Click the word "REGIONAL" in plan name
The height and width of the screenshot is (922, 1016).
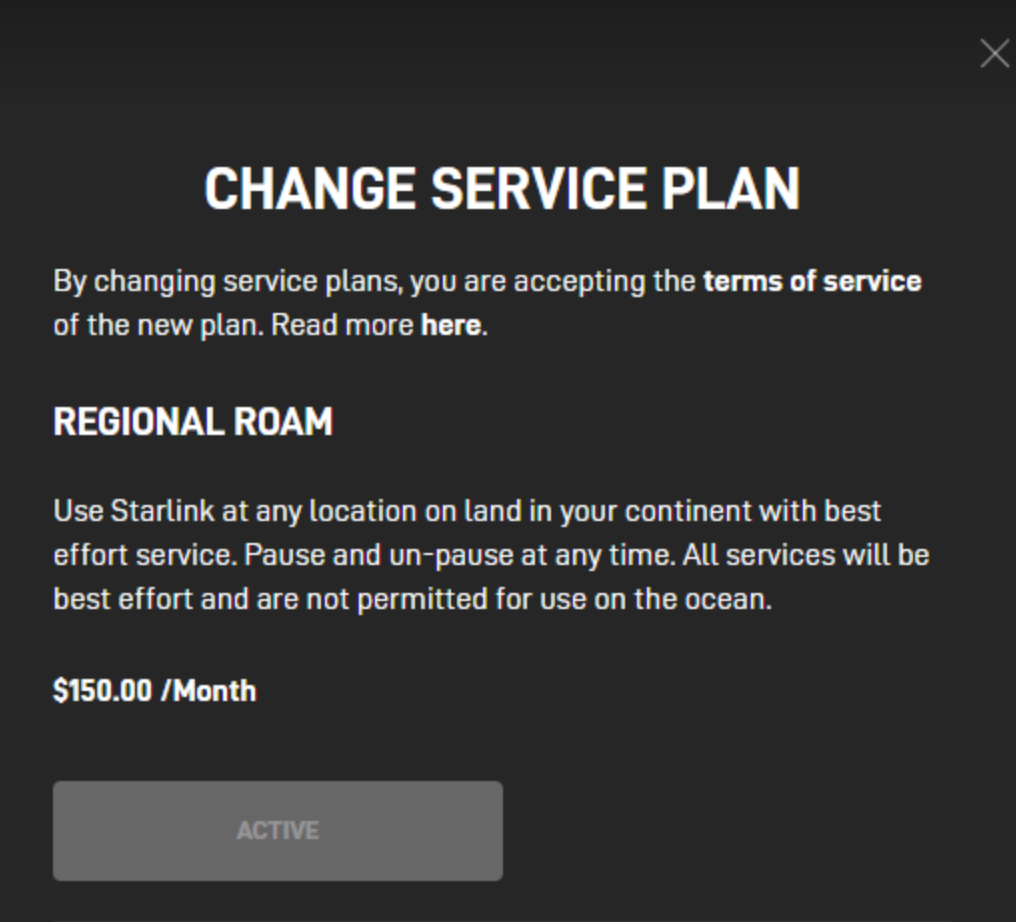pos(138,422)
